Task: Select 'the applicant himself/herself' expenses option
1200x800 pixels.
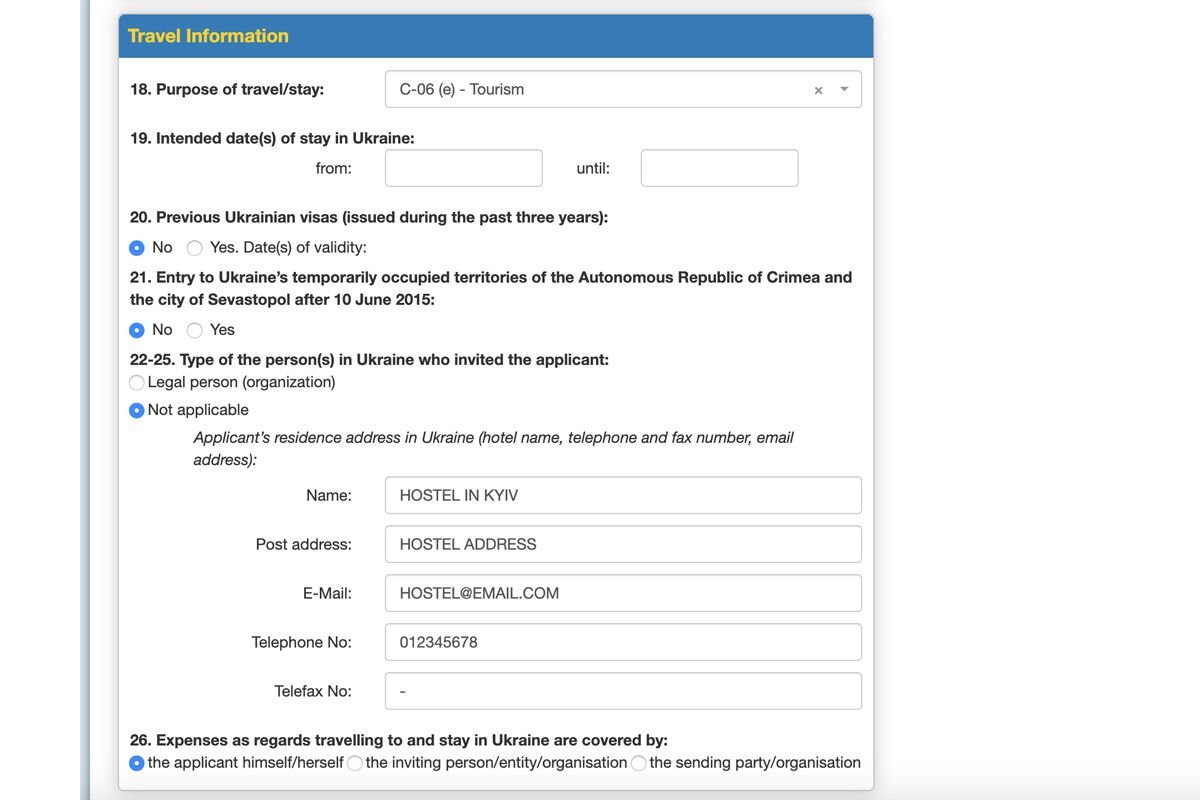Action: (137, 763)
